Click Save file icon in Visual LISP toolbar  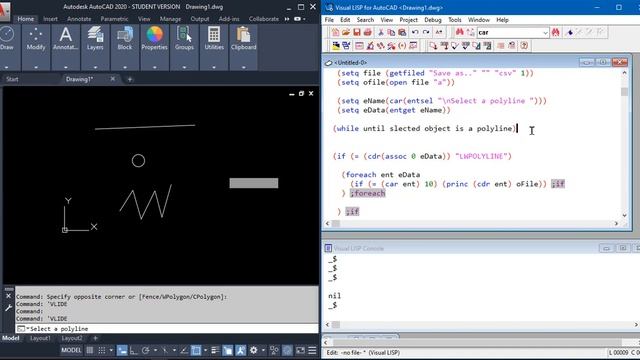[x=356, y=32]
